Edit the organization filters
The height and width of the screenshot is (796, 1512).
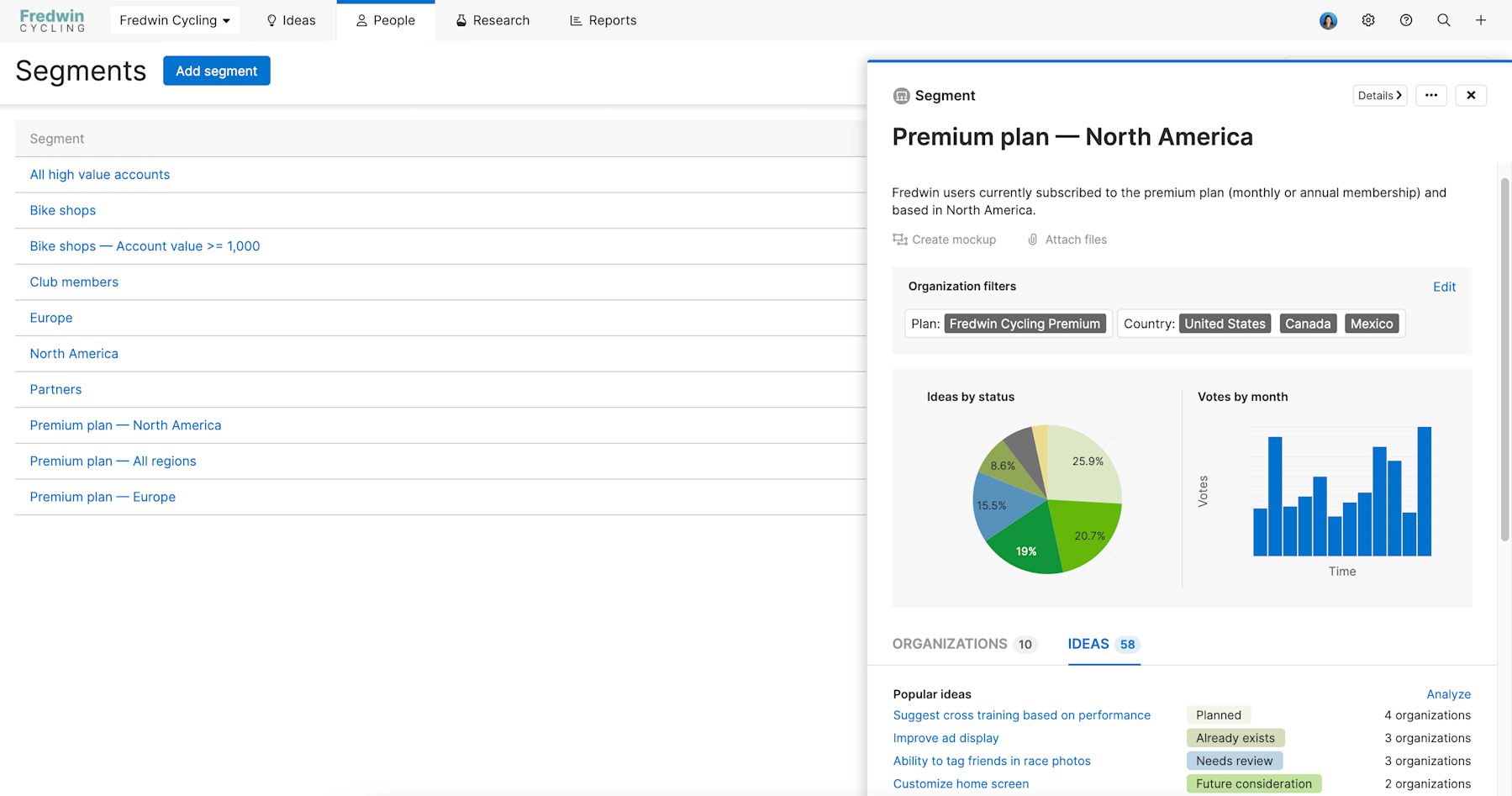[x=1444, y=287]
